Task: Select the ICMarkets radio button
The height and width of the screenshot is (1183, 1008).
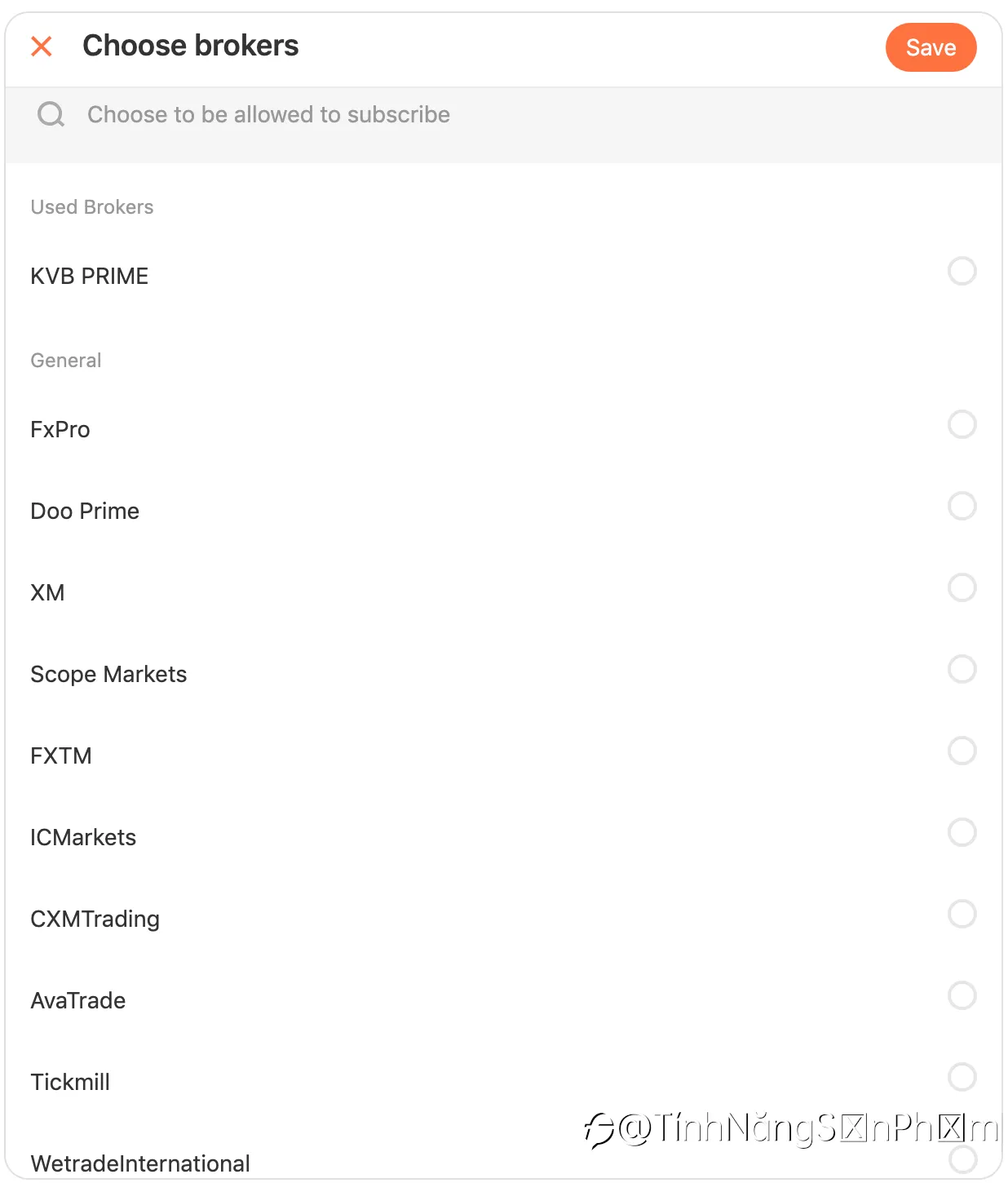Action: [962, 832]
